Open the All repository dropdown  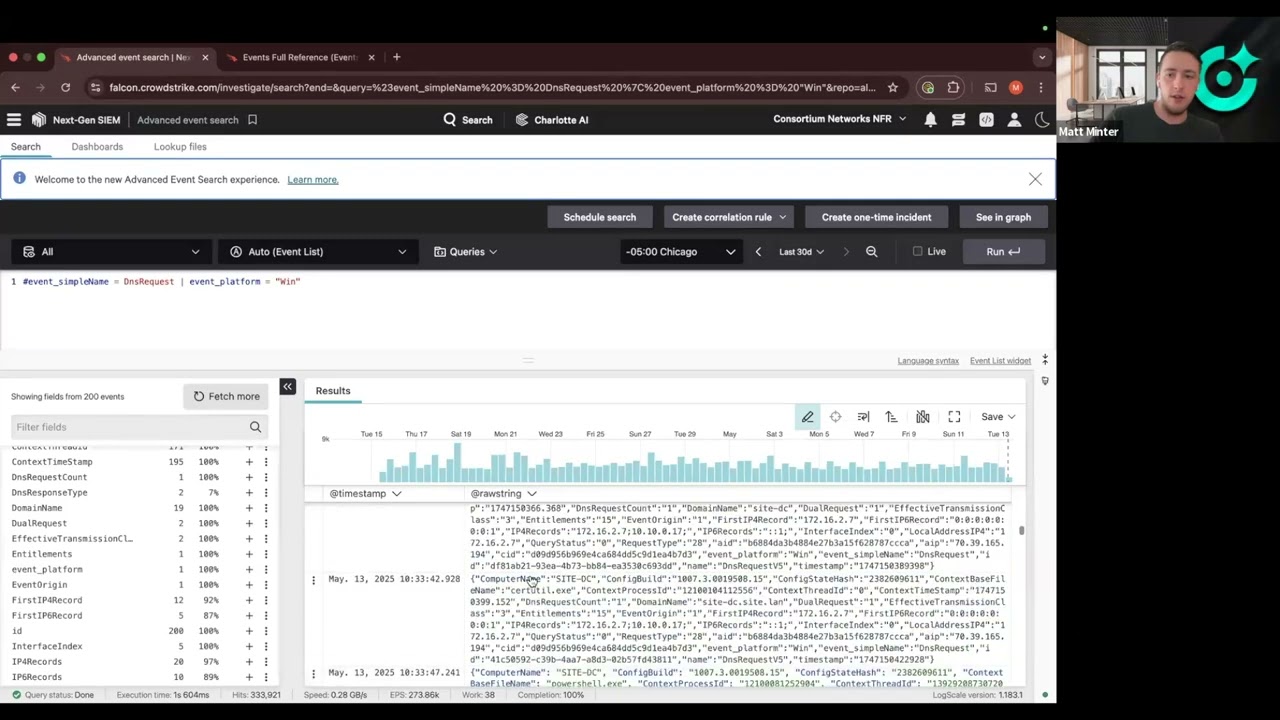[111, 252]
